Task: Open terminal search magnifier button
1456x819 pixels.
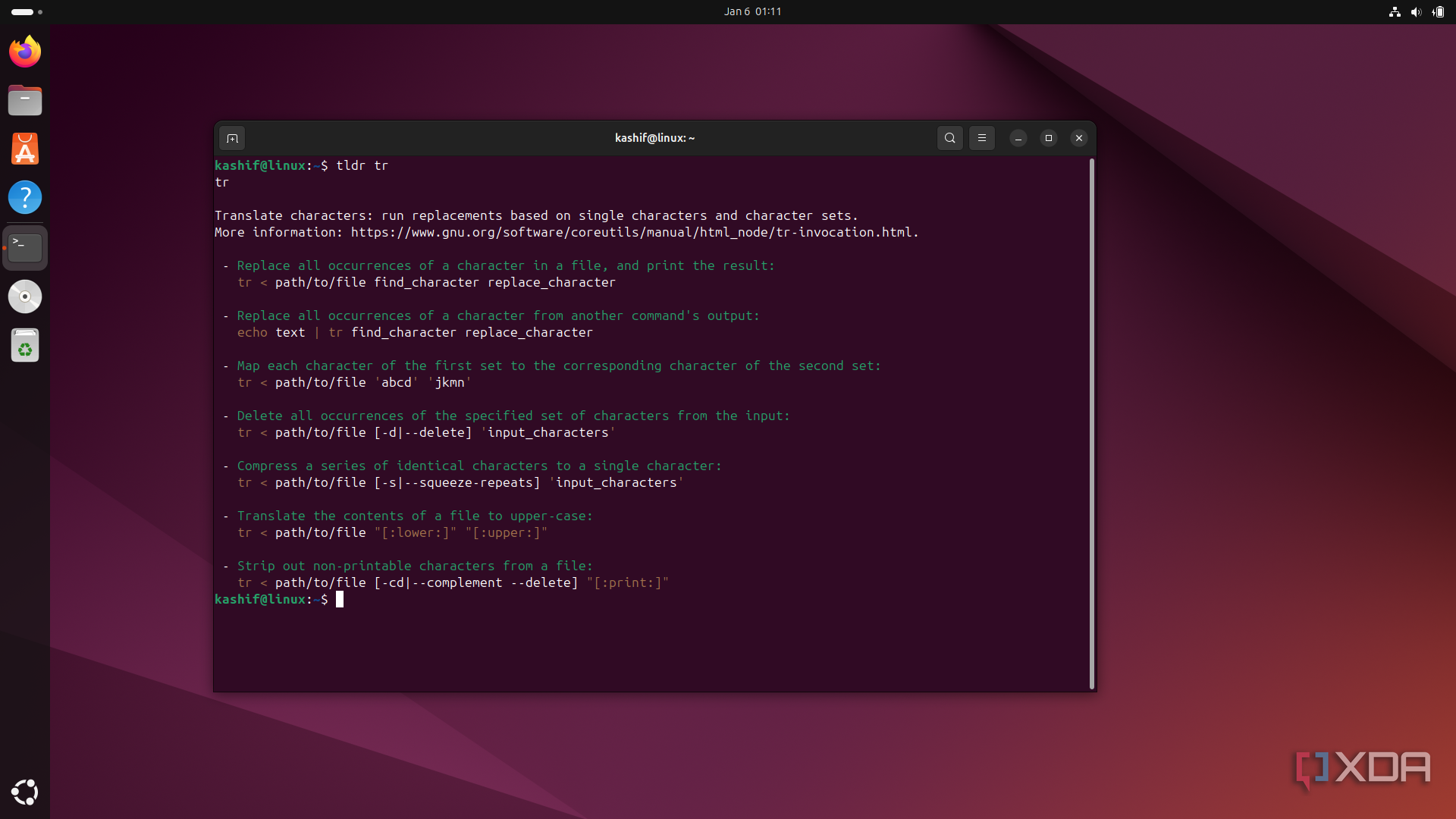Action: point(949,138)
